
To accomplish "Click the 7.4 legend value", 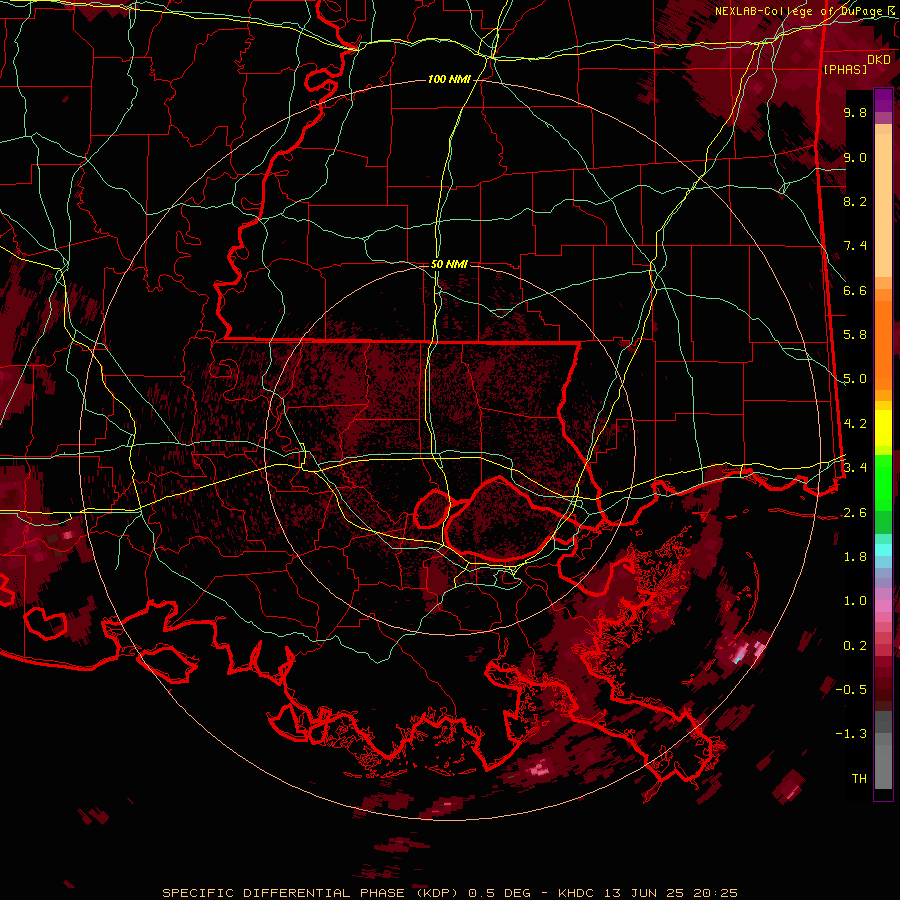I will click(x=855, y=246).
